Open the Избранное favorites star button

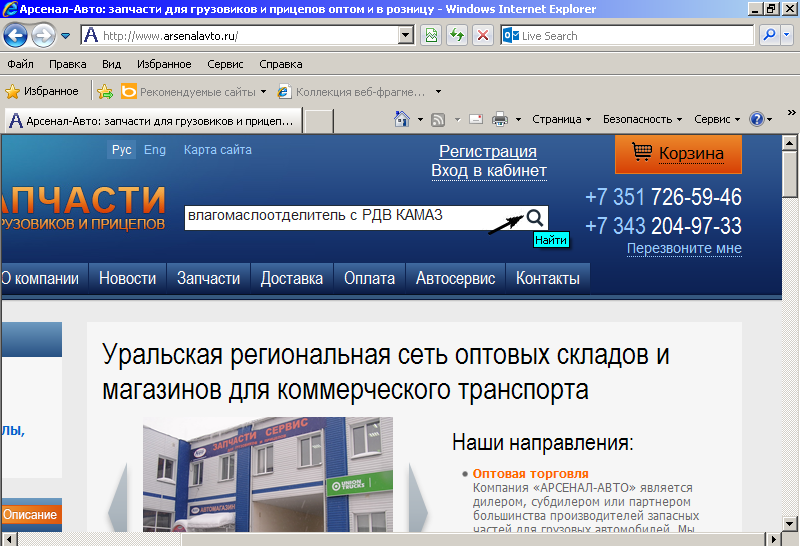(42, 91)
